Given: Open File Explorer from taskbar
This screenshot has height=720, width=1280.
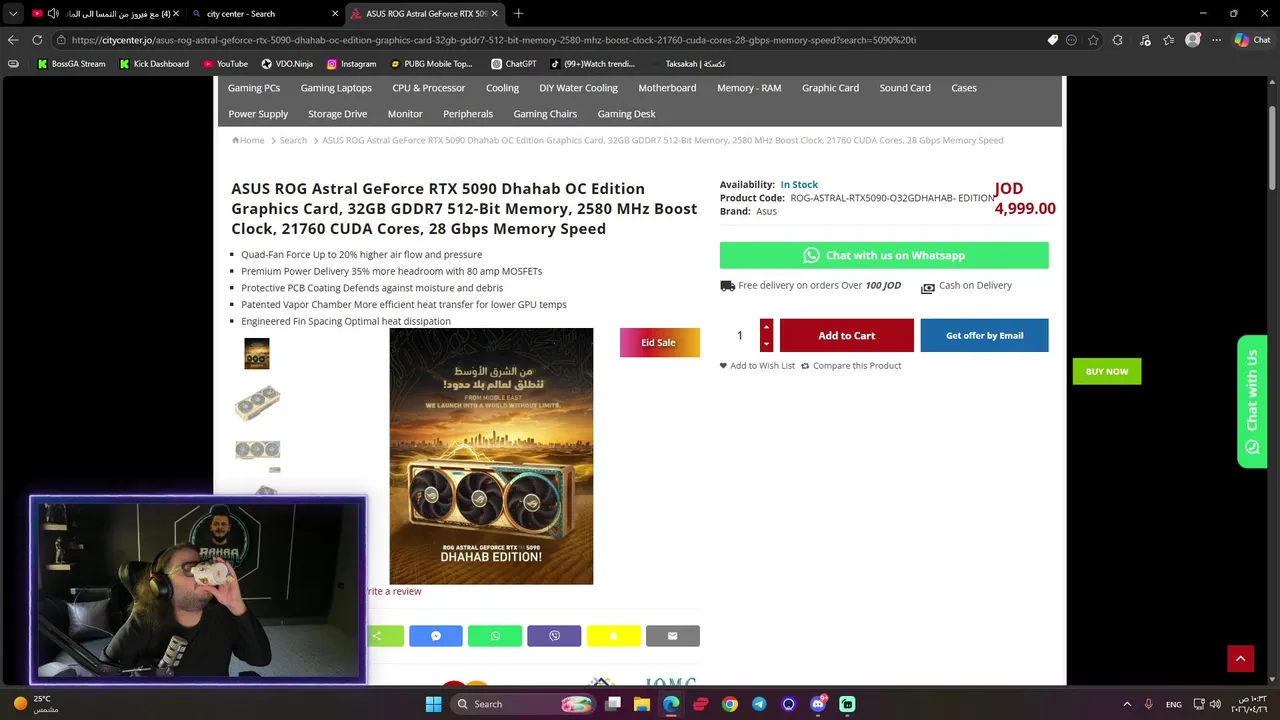Looking at the screenshot, I should point(642,704).
